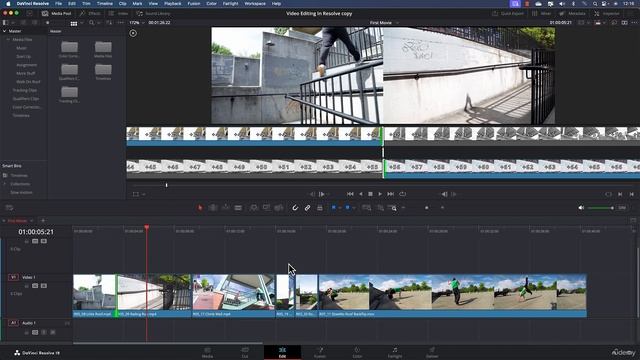This screenshot has height=360, width=640.
Task: Open the blue Marker color dropdown
Action: click(x=353, y=208)
